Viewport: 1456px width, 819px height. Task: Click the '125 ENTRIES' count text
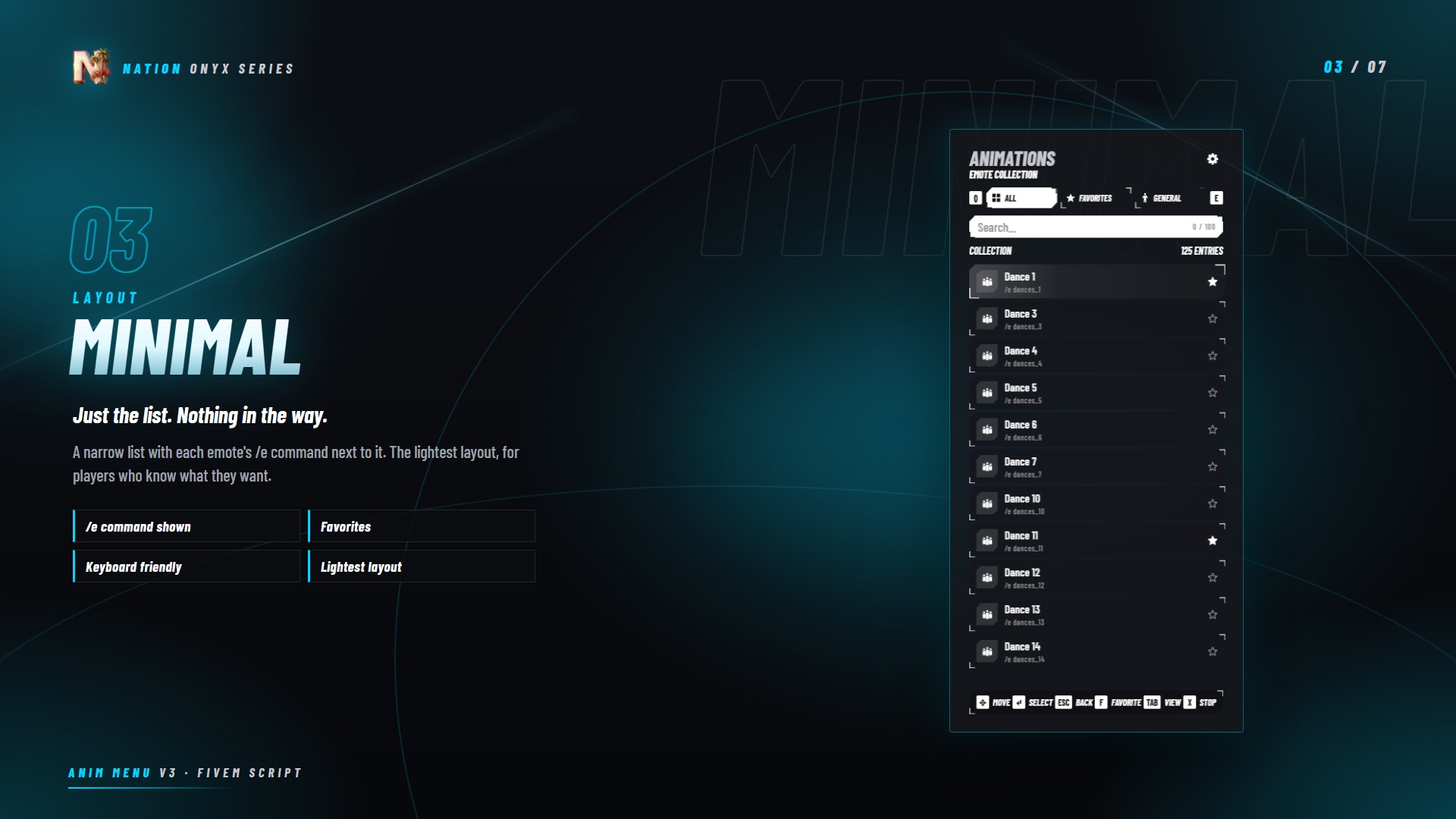1202,251
